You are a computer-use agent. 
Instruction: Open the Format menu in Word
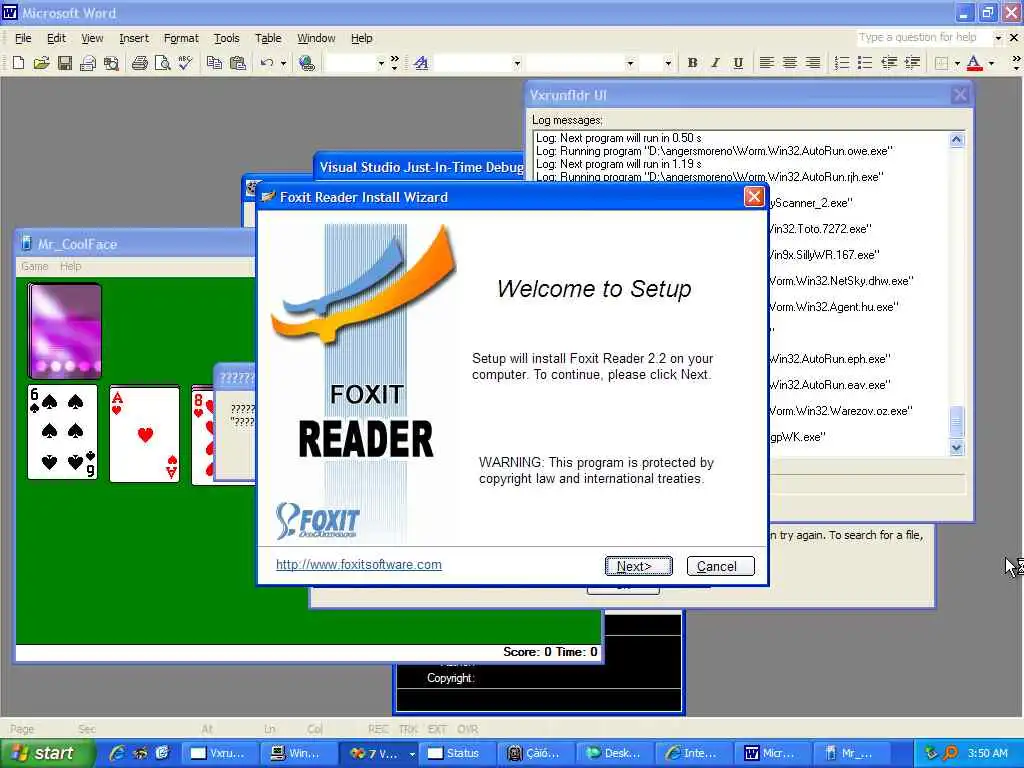[x=181, y=38]
